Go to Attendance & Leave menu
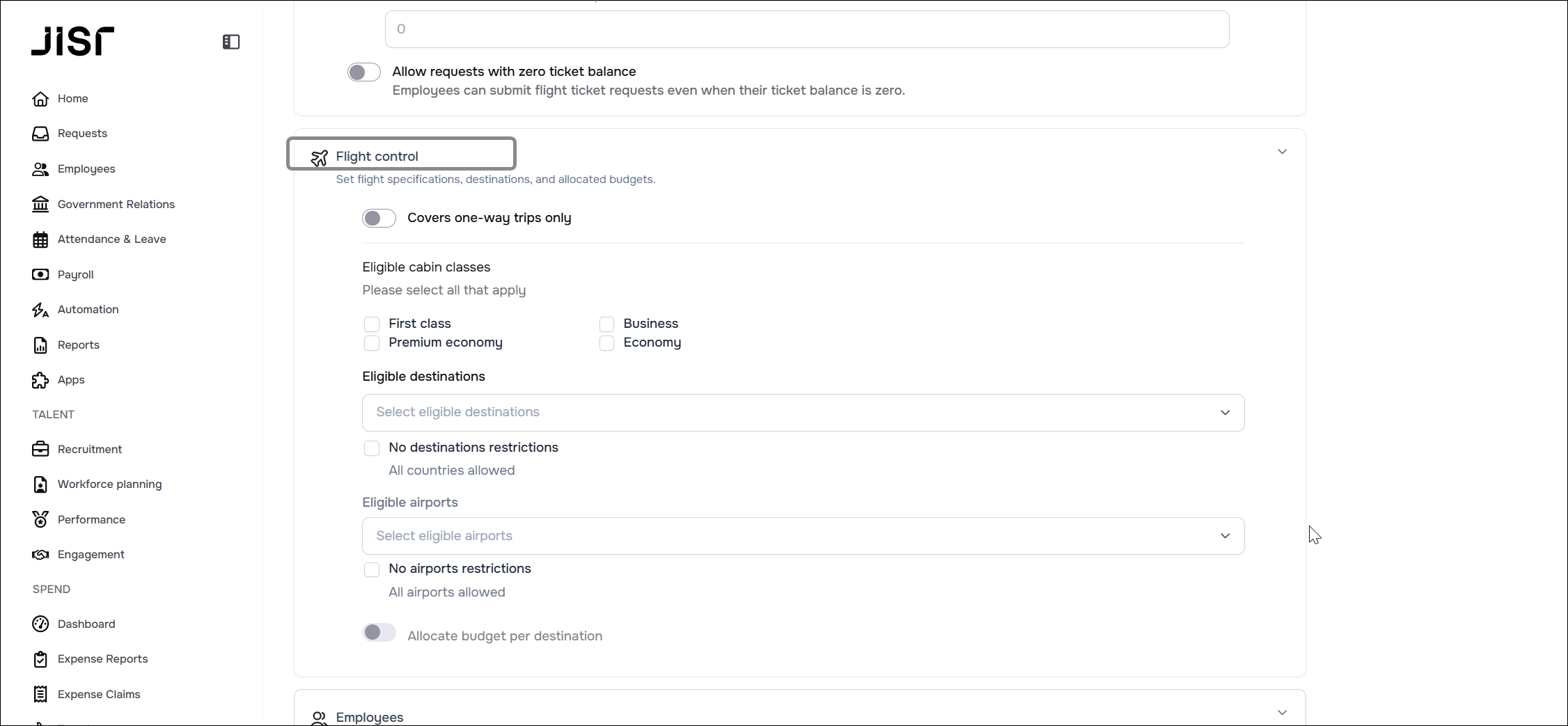This screenshot has width=1568, height=726. coord(111,239)
